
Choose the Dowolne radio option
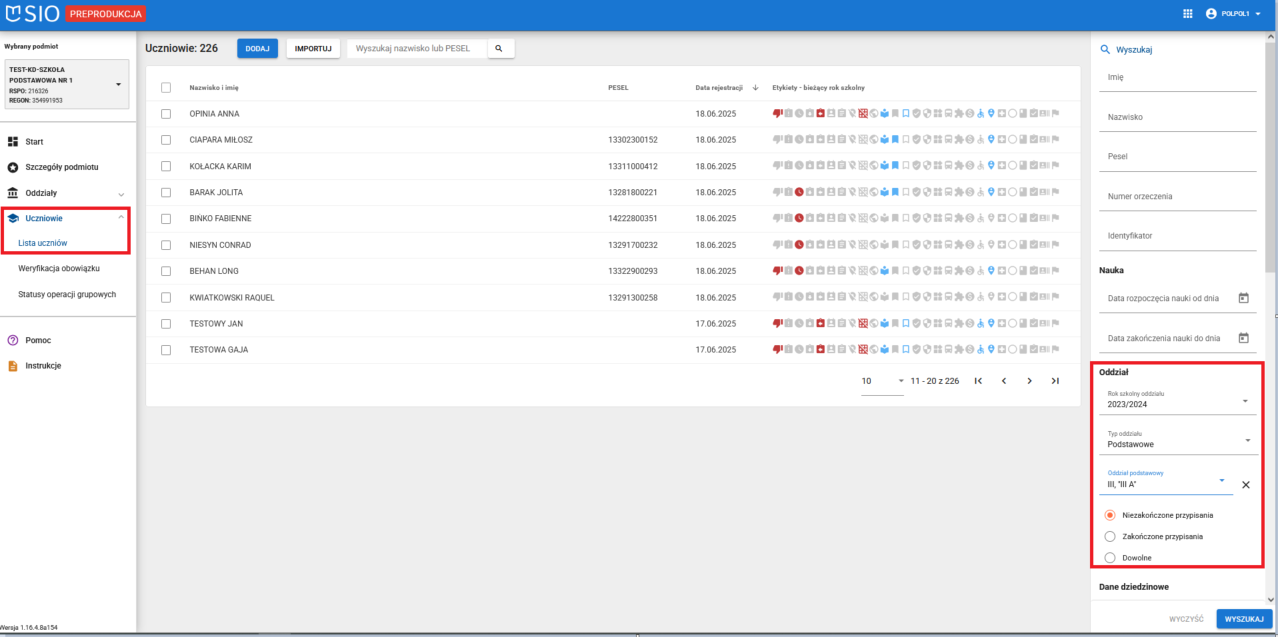click(x=1110, y=558)
